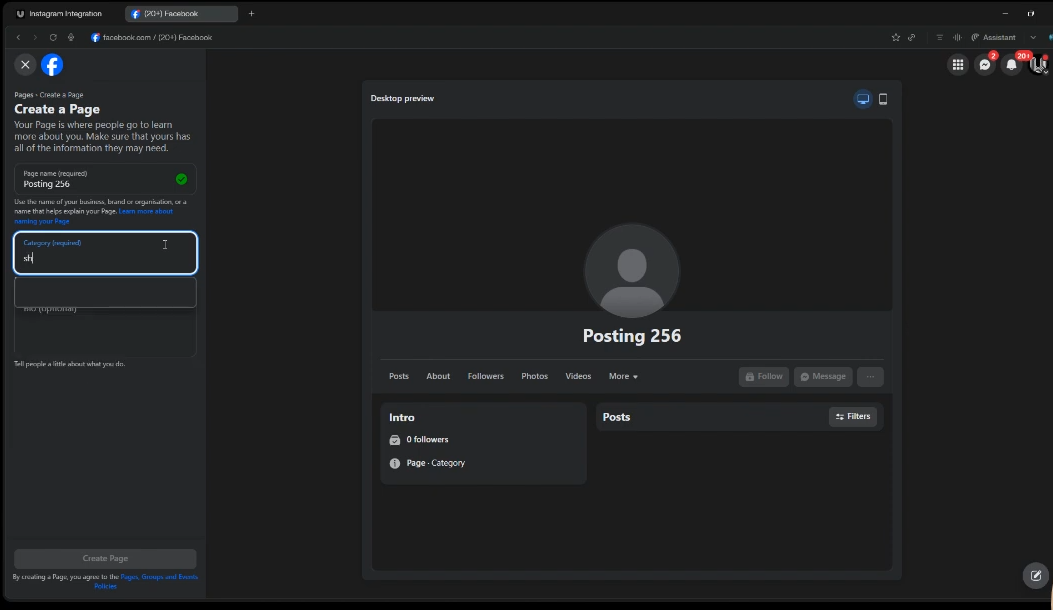The image size is (1053, 610).
Task: Click the 0 followers text
Action: click(x=427, y=439)
